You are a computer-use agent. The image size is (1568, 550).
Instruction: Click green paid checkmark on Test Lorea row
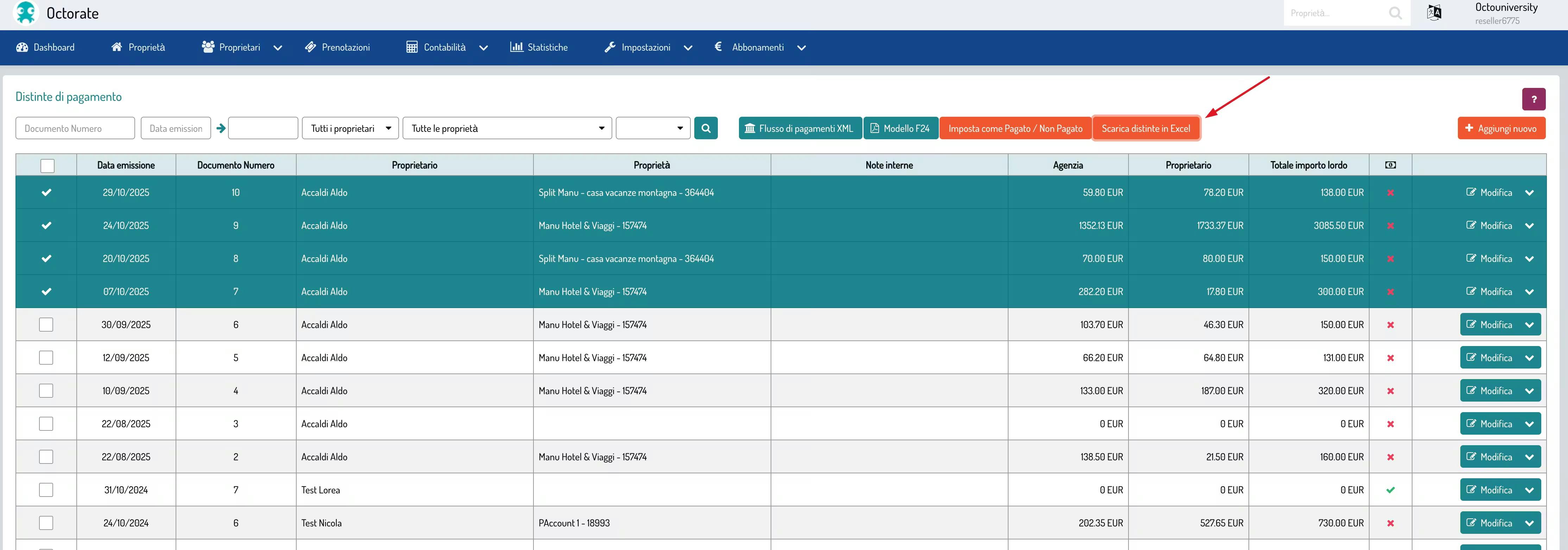click(1390, 490)
